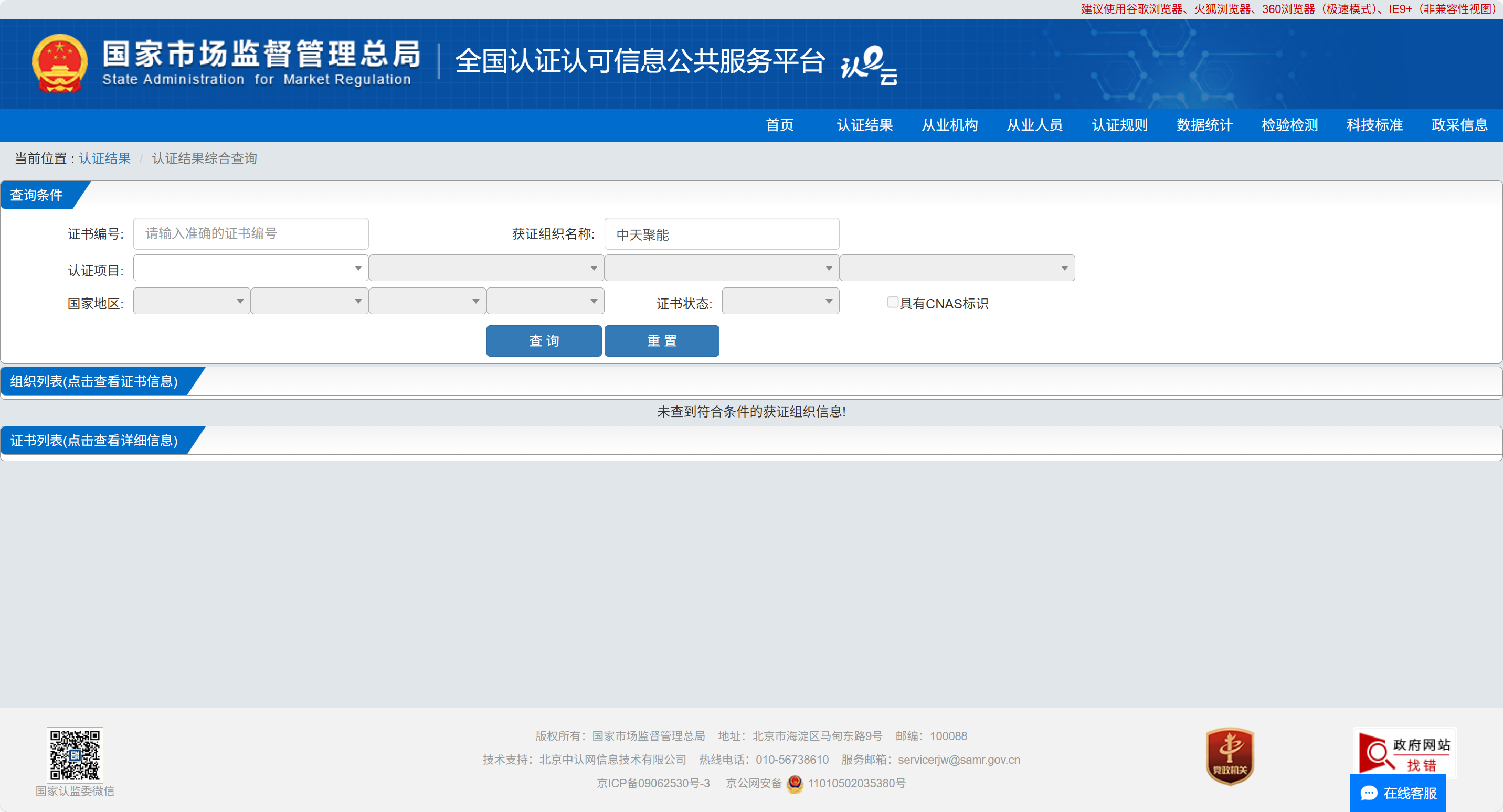The image size is (1503, 812).
Task: Click the police badge icon near 京公网安备
Action: (x=795, y=784)
